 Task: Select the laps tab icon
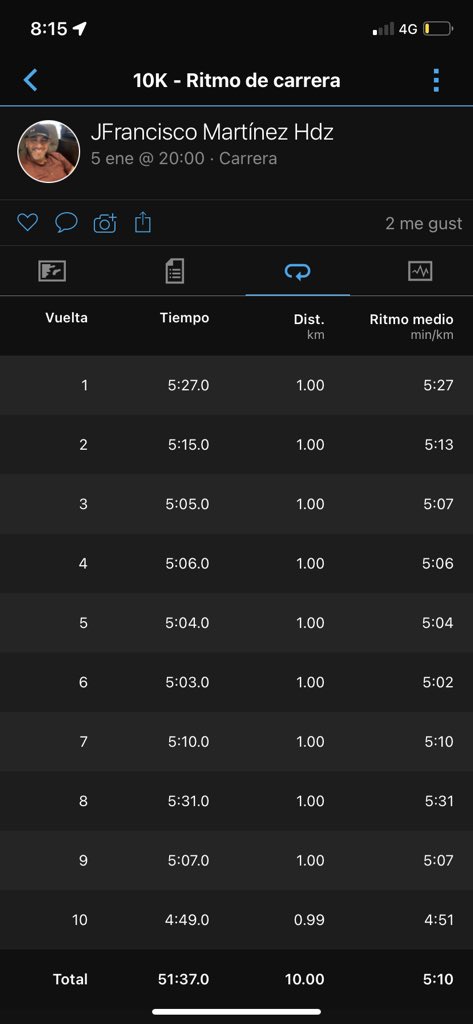(297, 271)
